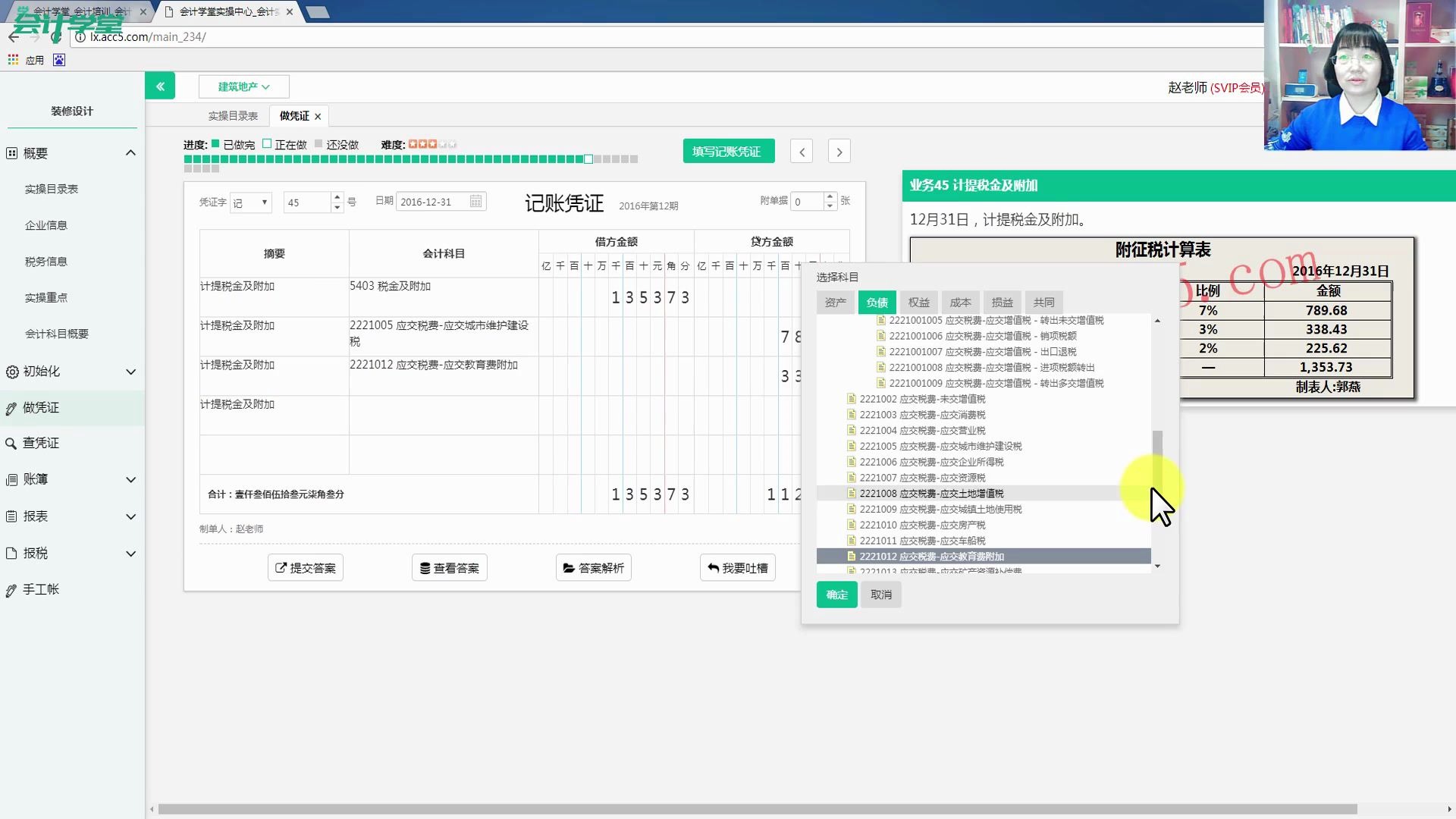Increase voucher number with up stepper
The image size is (1456, 819).
coord(337,197)
